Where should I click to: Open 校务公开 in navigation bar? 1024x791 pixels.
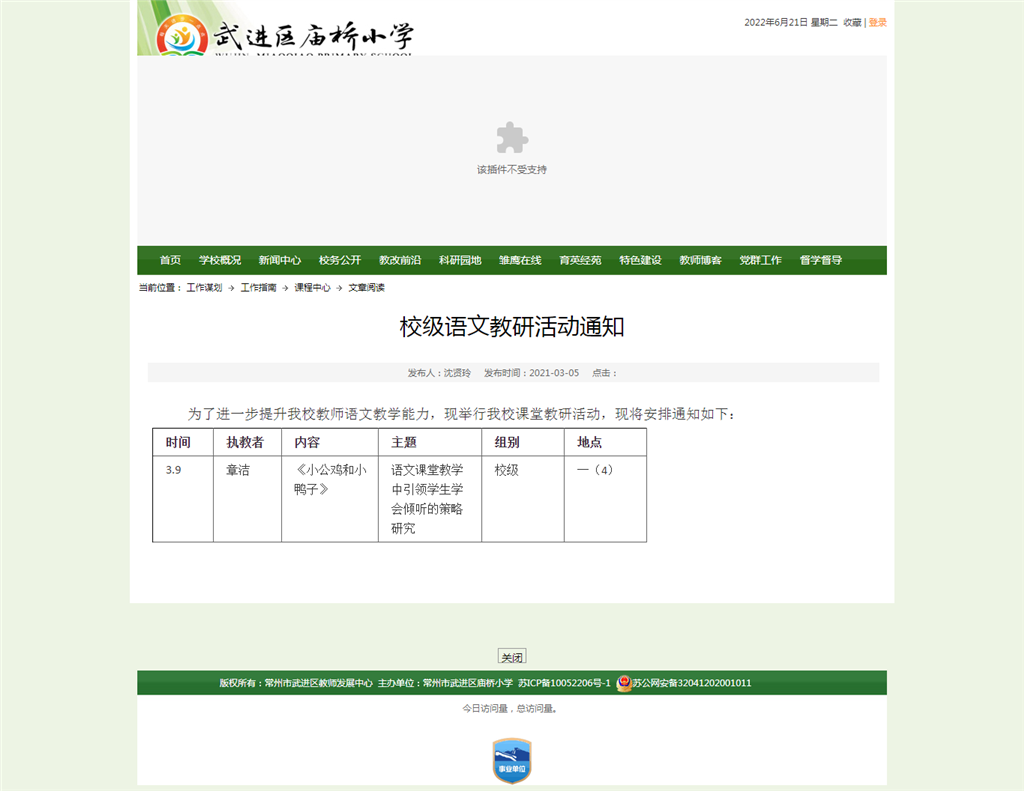[340, 260]
